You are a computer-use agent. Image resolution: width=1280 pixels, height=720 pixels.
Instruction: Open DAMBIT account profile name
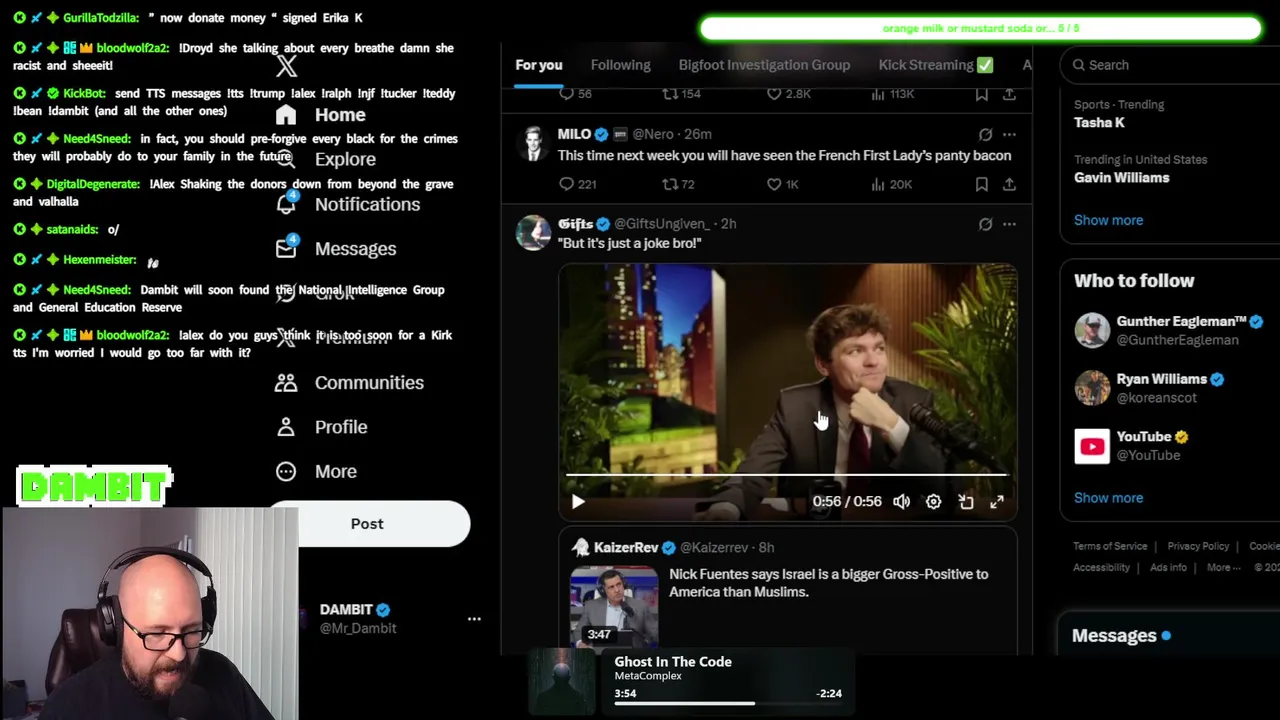[346, 609]
